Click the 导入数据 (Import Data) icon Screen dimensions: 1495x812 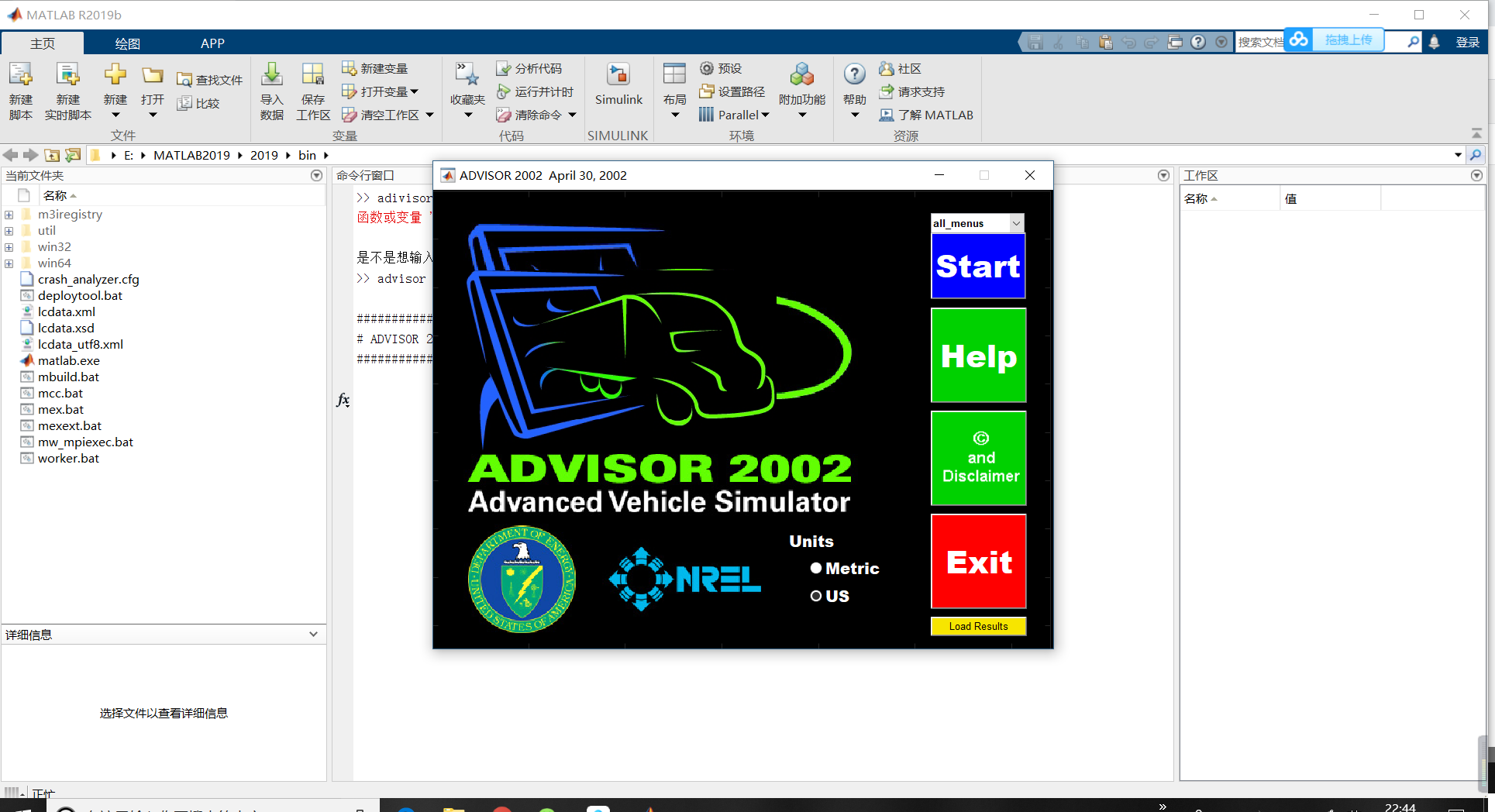pyautogui.click(x=271, y=88)
